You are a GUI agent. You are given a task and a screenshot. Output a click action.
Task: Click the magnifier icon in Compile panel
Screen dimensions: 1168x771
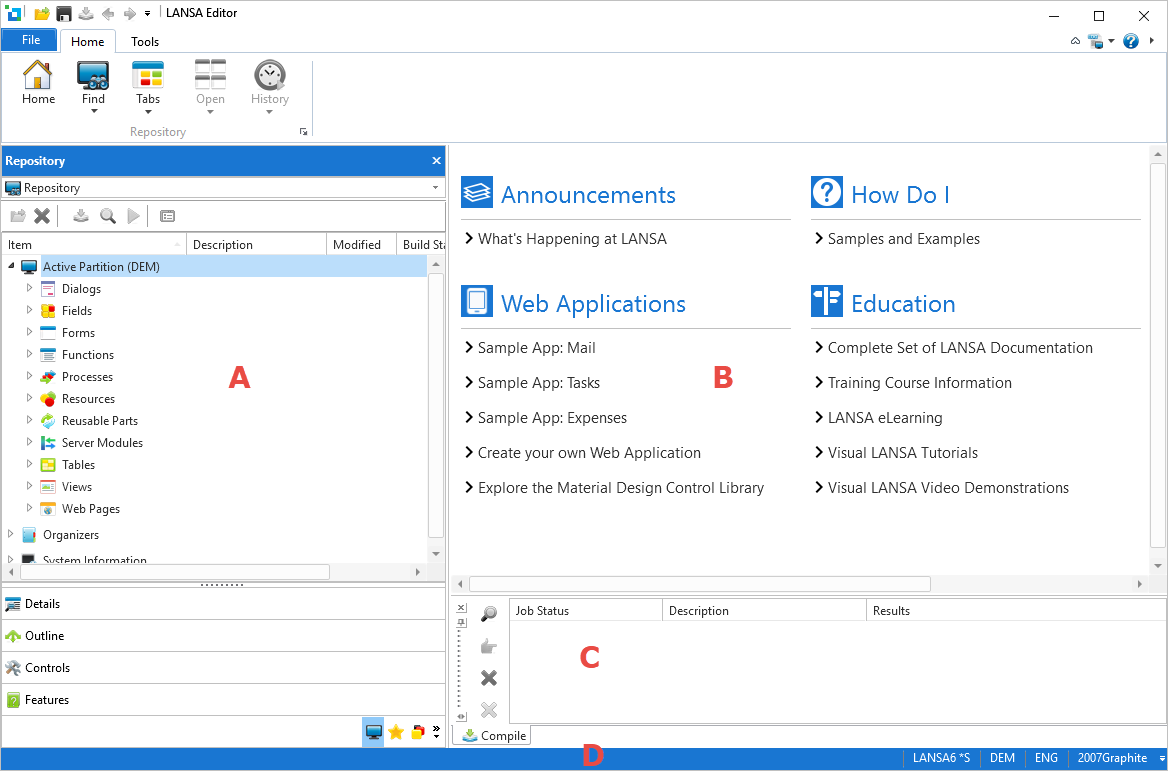489,614
